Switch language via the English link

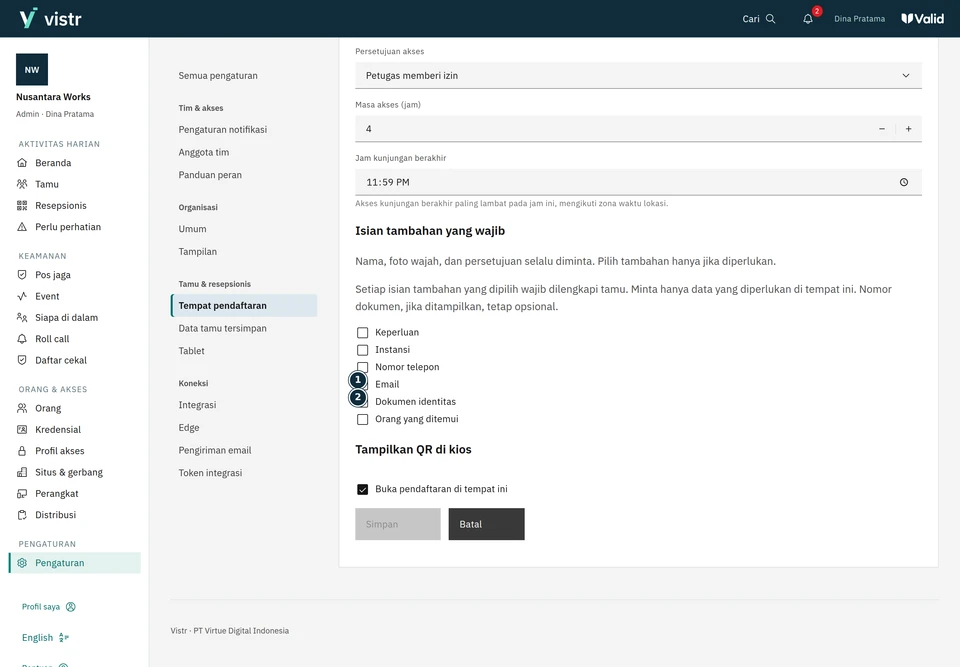[x=45, y=638]
